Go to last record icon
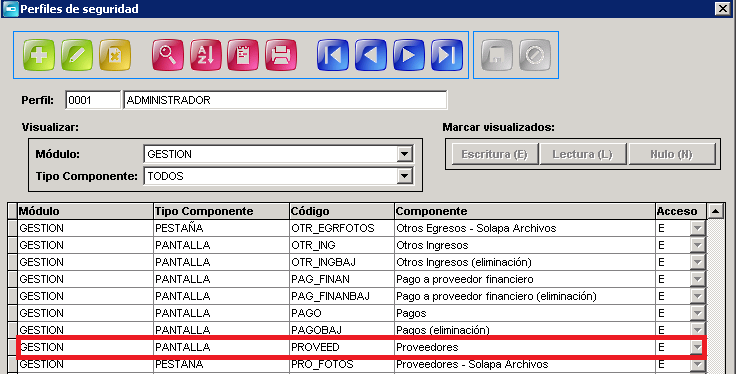Image resolution: width=736 pixels, height=374 pixels. (x=447, y=55)
